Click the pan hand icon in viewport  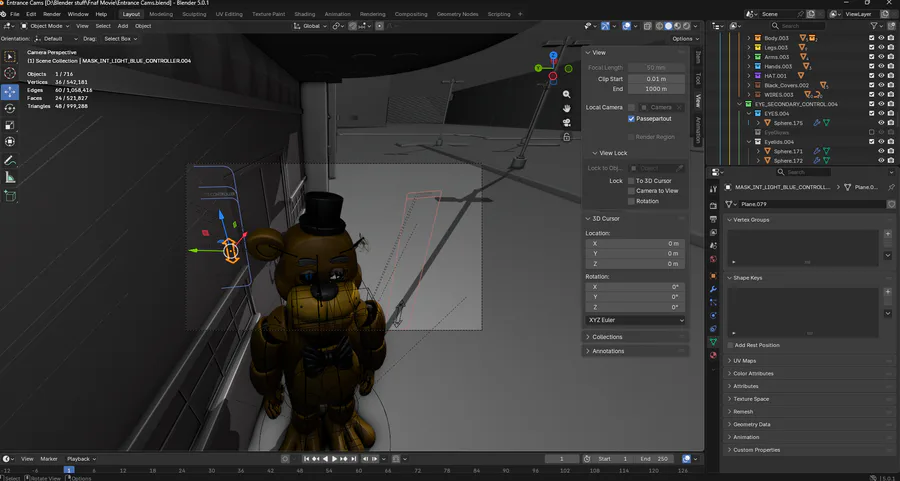pos(567,108)
